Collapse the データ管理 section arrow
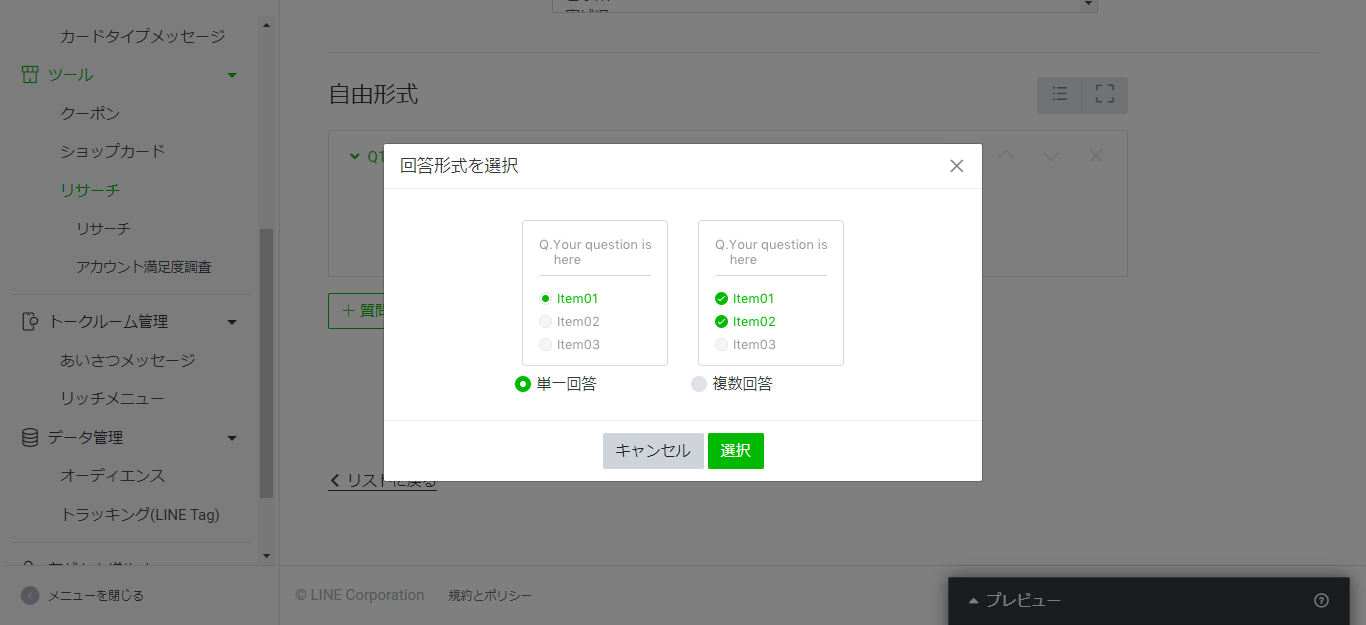The image size is (1366, 625). point(232,437)
